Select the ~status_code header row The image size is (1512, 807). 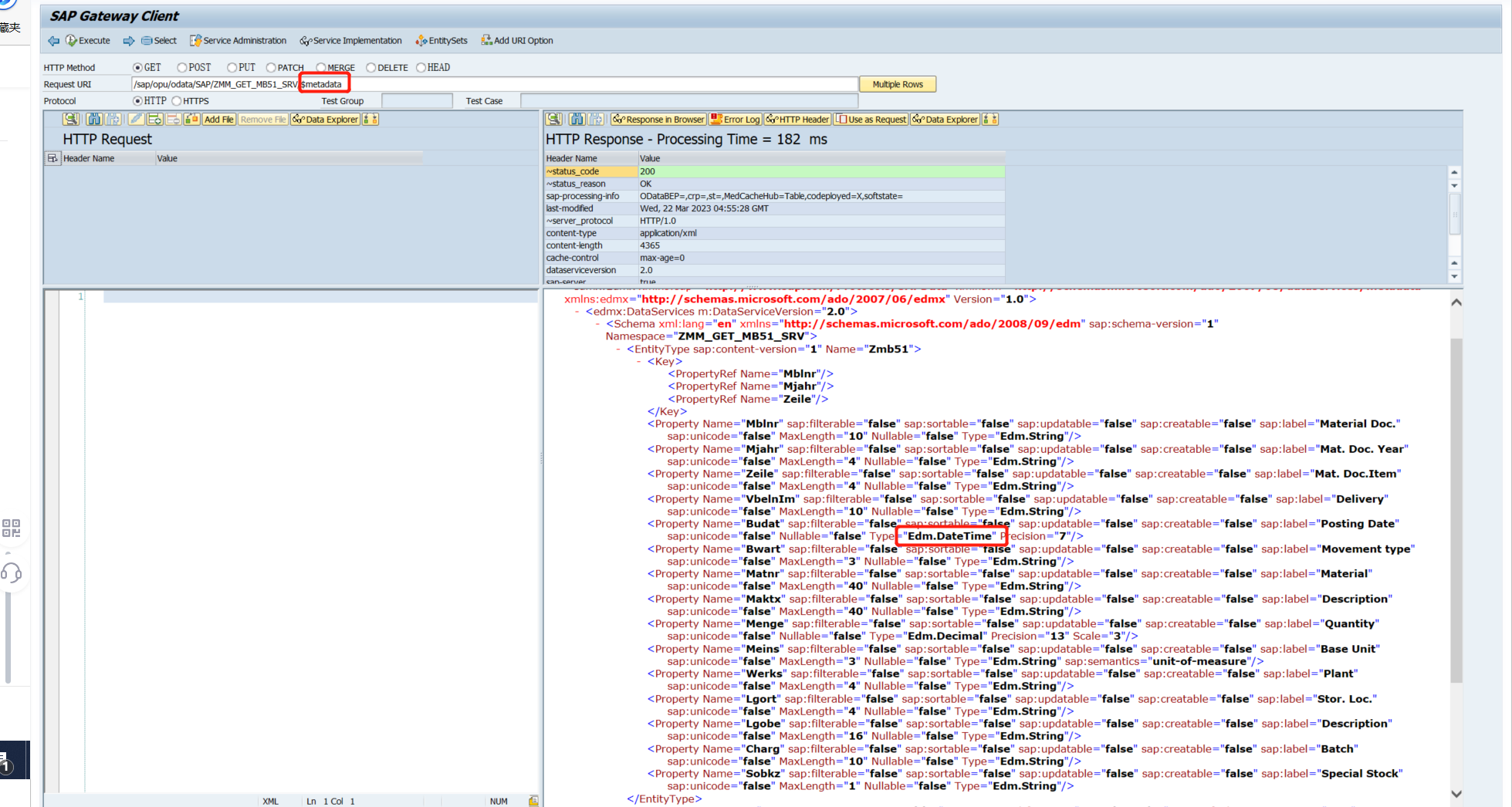pos(775,171)
